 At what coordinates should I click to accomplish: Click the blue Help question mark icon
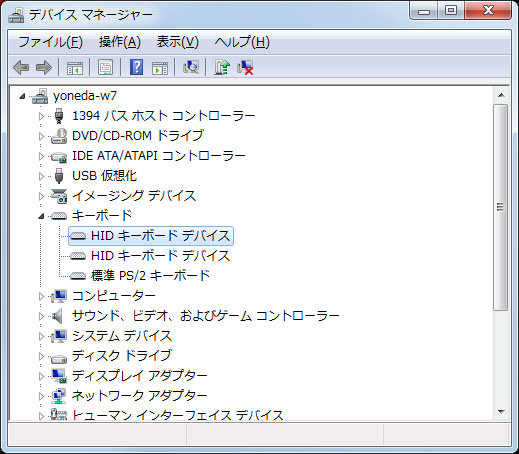(x=136, y=67)
